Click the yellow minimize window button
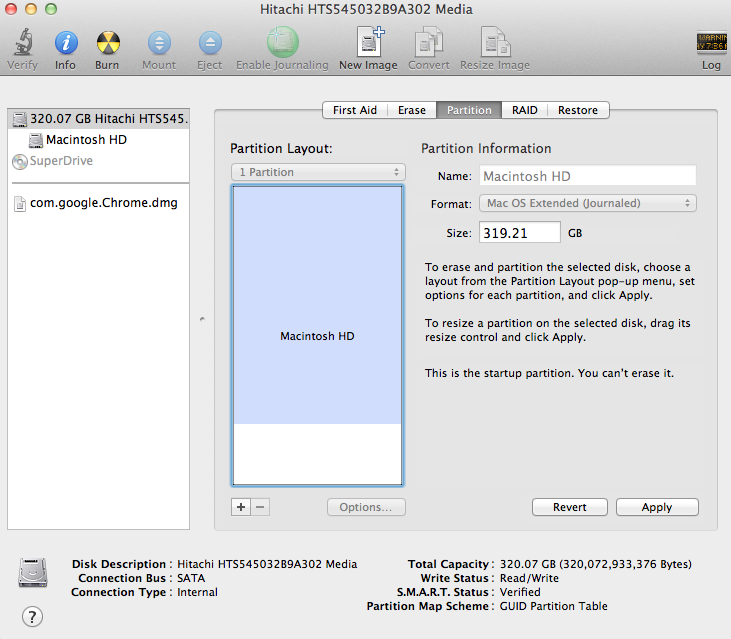731x639 pixels. 31,9
